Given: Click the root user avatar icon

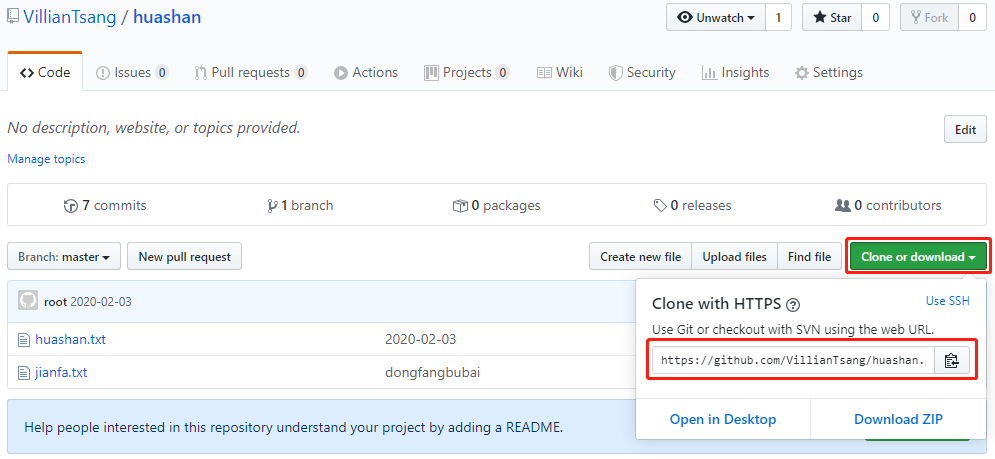Looking at the screenshot, I should (28, 301).
